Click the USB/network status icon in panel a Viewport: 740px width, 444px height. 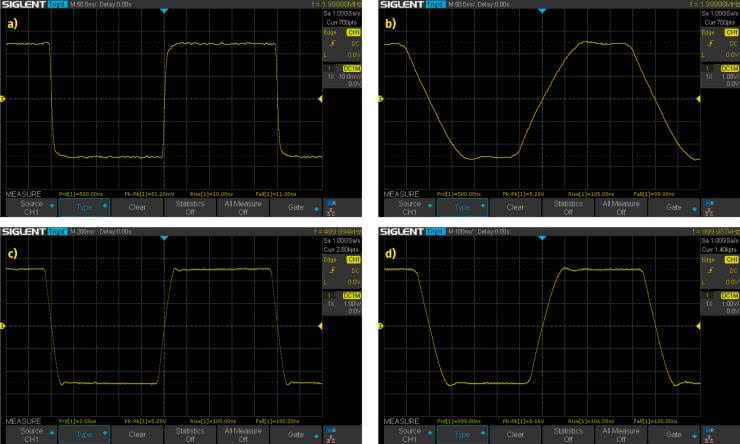pos(333,206)
